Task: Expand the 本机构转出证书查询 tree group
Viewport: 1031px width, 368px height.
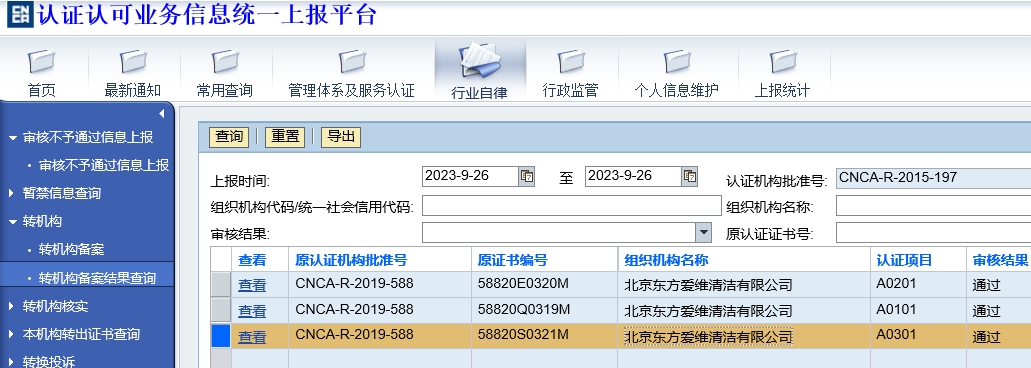Action: coord(12,334)
